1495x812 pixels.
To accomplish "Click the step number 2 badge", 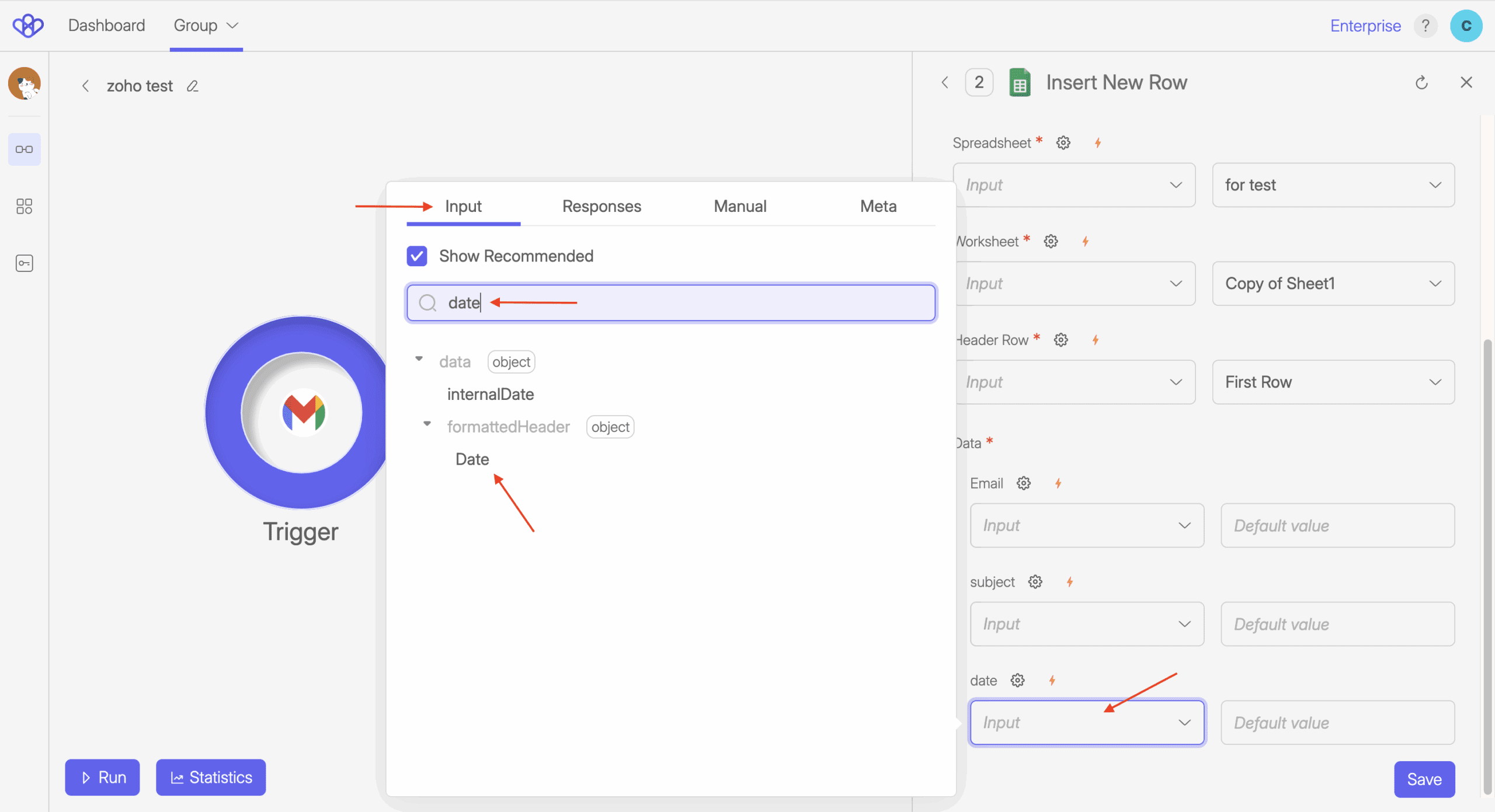I will 979,82.
